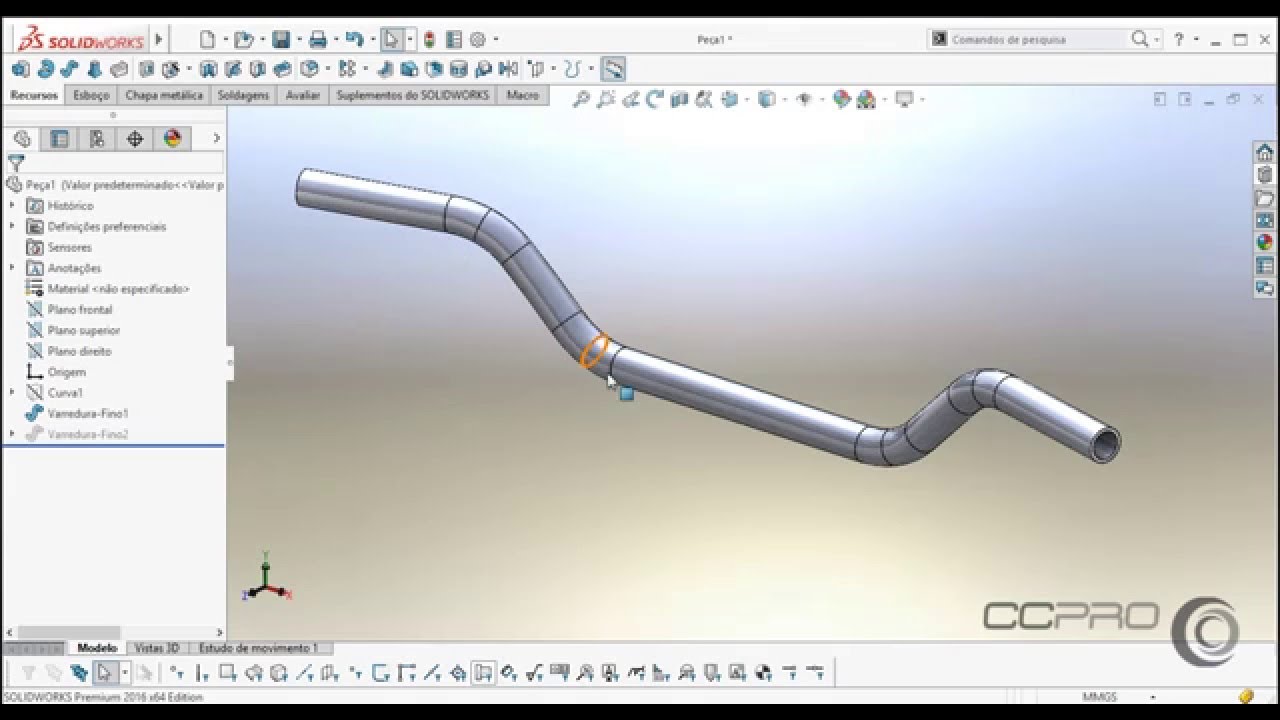
Task: Open a file using the folder icon
Action: tap(242, 40)
